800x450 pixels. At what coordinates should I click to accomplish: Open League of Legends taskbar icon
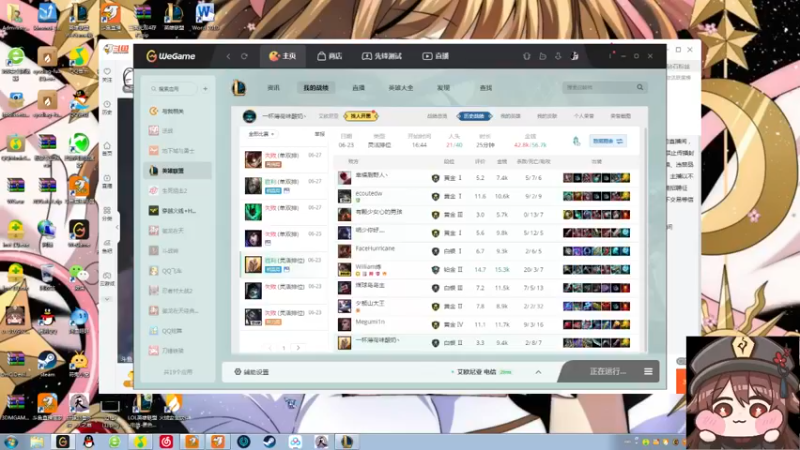click(347, 442)
